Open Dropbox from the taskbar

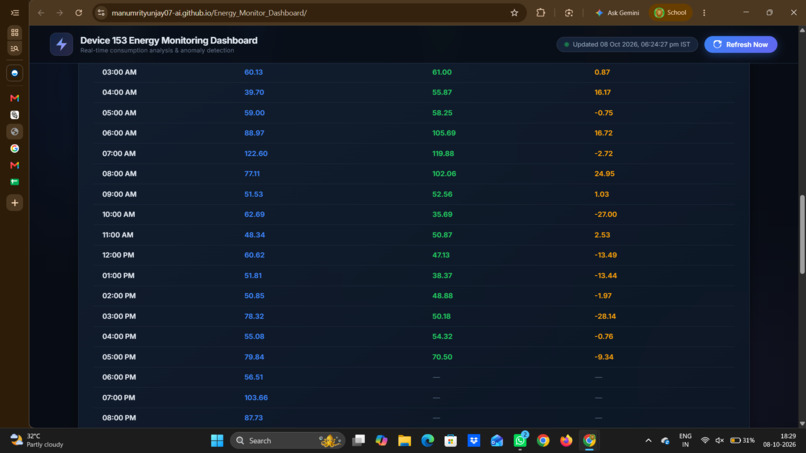click(x=474, y=441)
